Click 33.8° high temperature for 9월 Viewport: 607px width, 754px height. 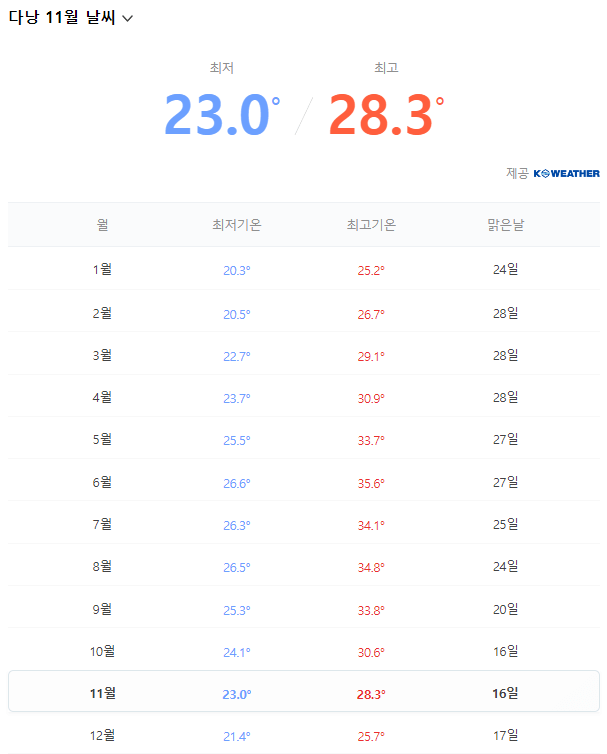(x=371, y=610)
